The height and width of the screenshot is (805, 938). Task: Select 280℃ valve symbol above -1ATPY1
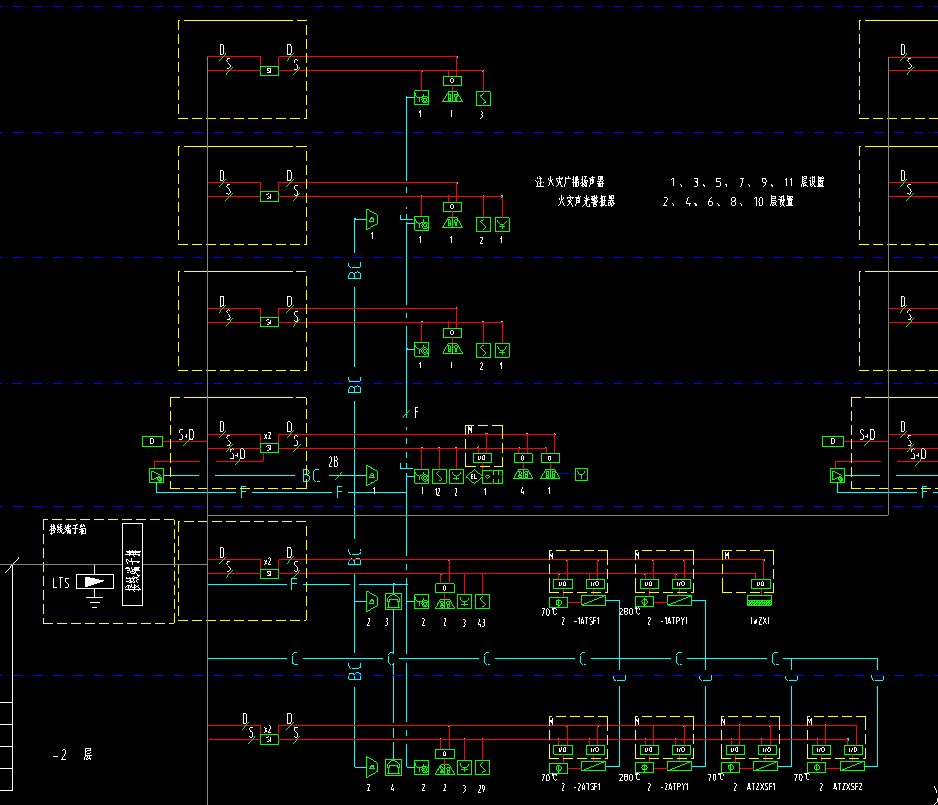(644, 602)
